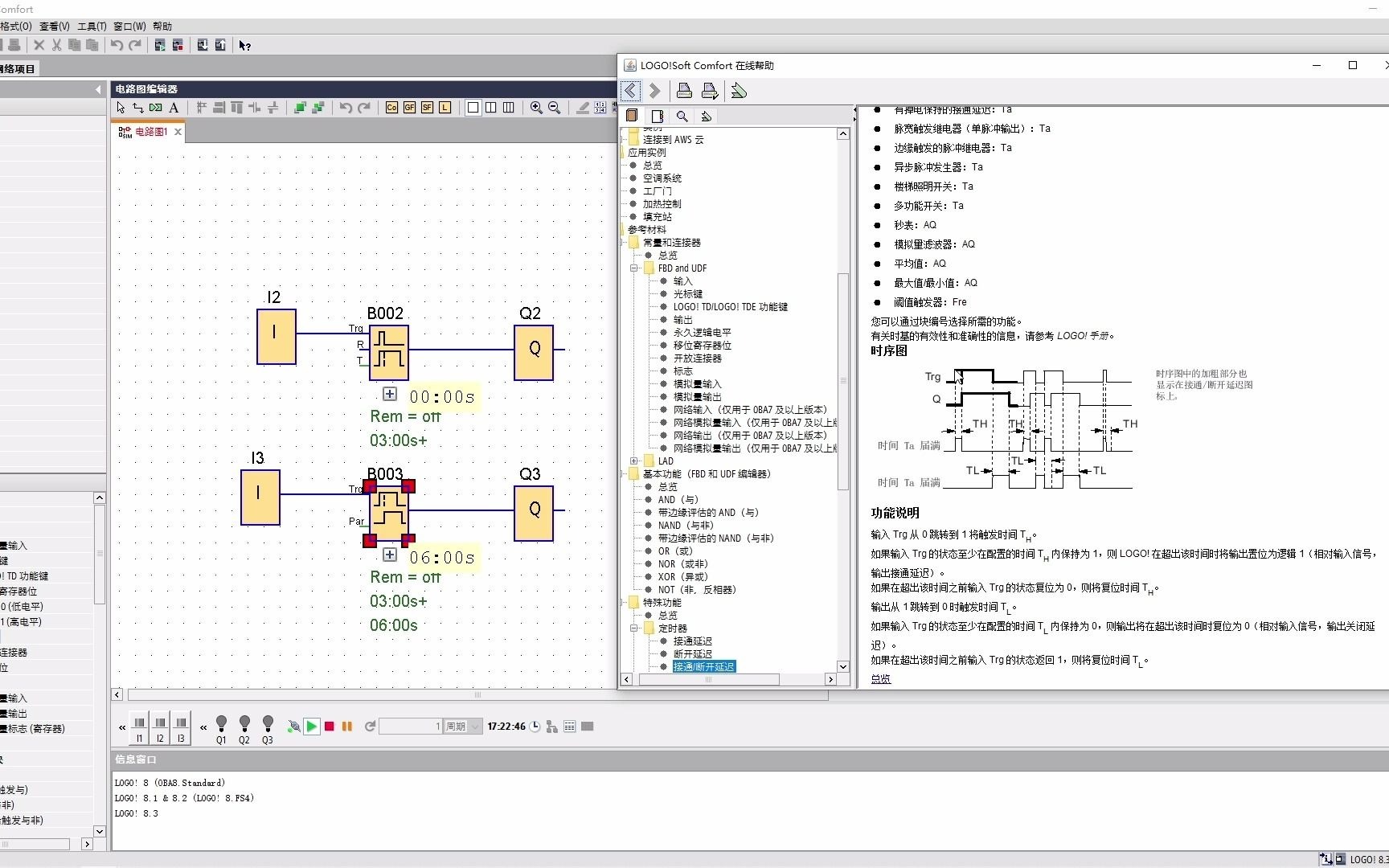The image size is (1389, 868).
Task: Open the GF basic functions toolbar
Action: click(x=409, y=108)
